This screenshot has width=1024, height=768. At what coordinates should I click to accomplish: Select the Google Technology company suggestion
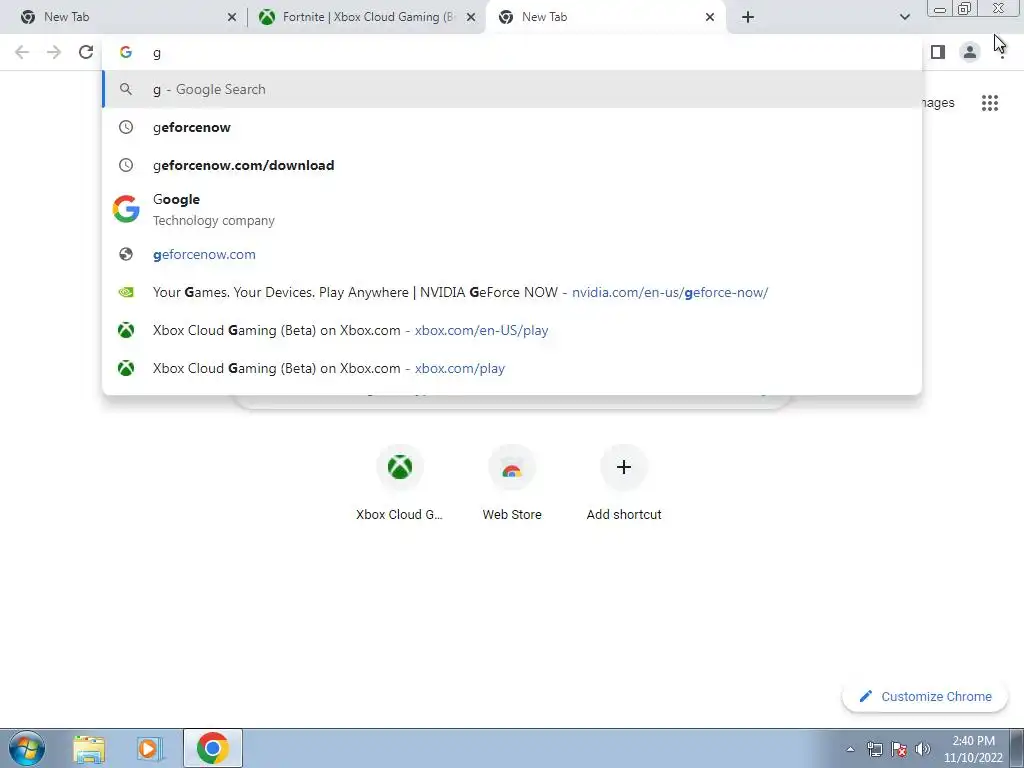[x=512, y=210]
